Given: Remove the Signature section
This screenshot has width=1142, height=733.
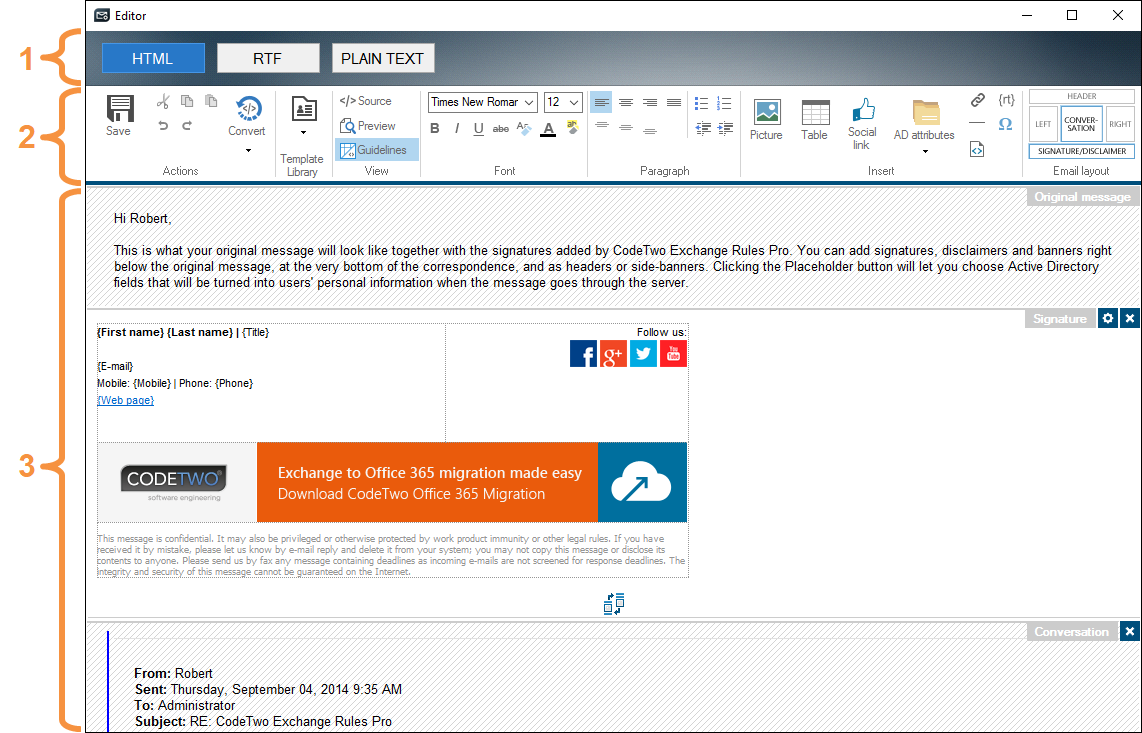Looking at the screenshot, I should tap(1130, 318).
